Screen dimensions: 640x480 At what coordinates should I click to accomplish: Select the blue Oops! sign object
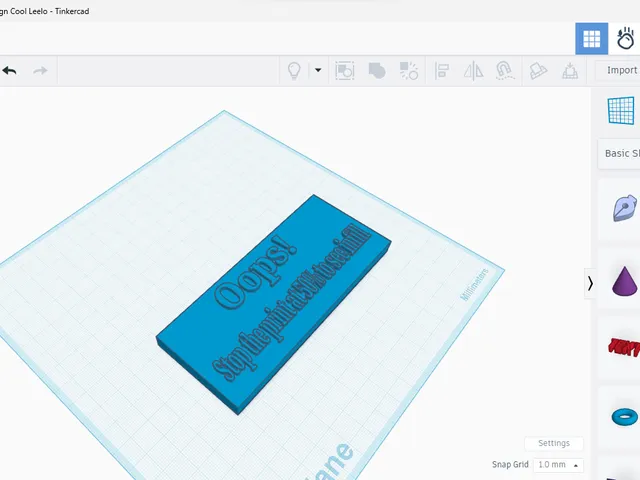pyautogui.click(x=273, y=304)
